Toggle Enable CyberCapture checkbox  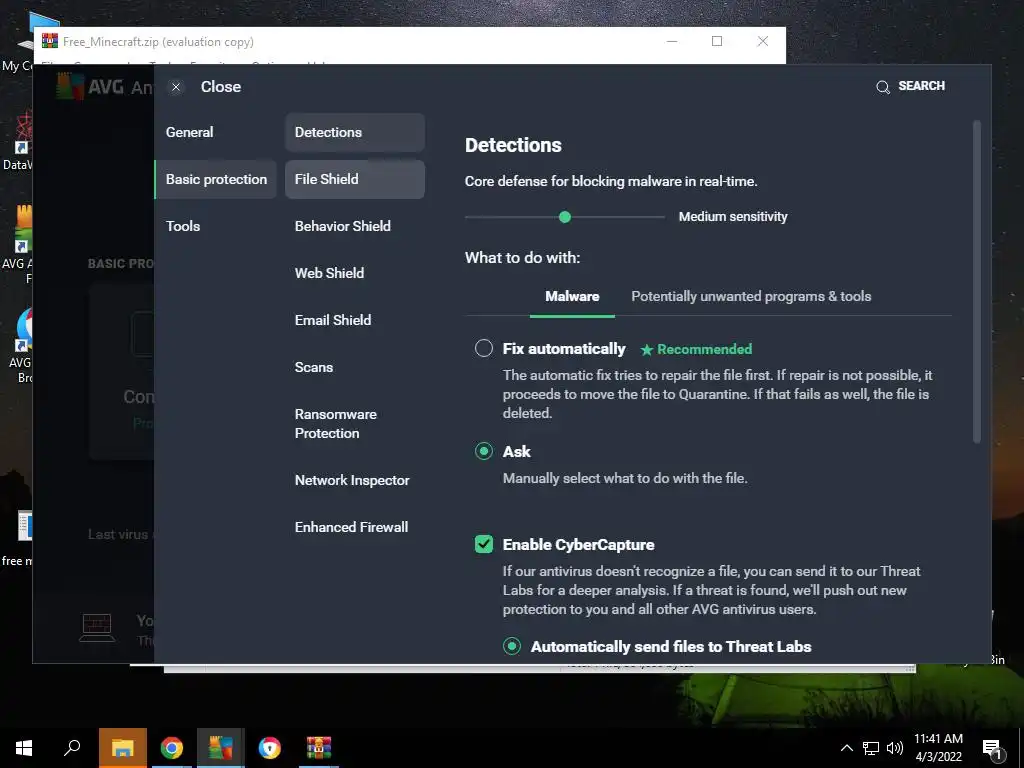click(484, 544)
